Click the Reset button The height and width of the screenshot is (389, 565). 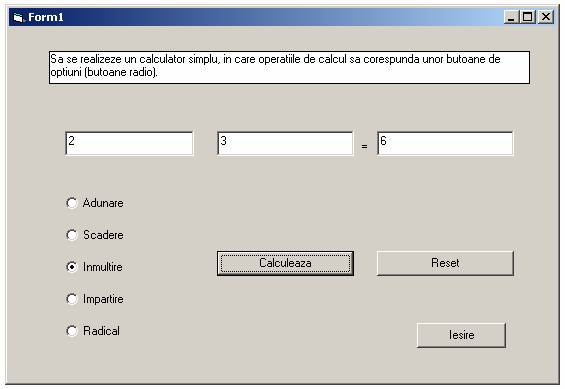(x=445, y=263)
